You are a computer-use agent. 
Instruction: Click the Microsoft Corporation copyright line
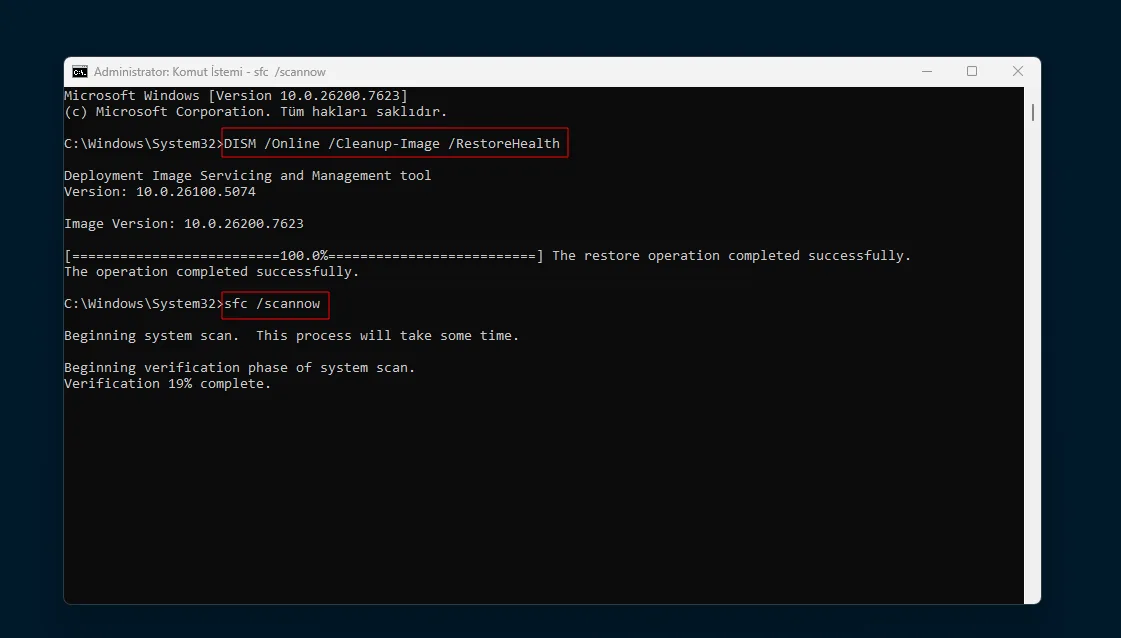pos(255,112)
